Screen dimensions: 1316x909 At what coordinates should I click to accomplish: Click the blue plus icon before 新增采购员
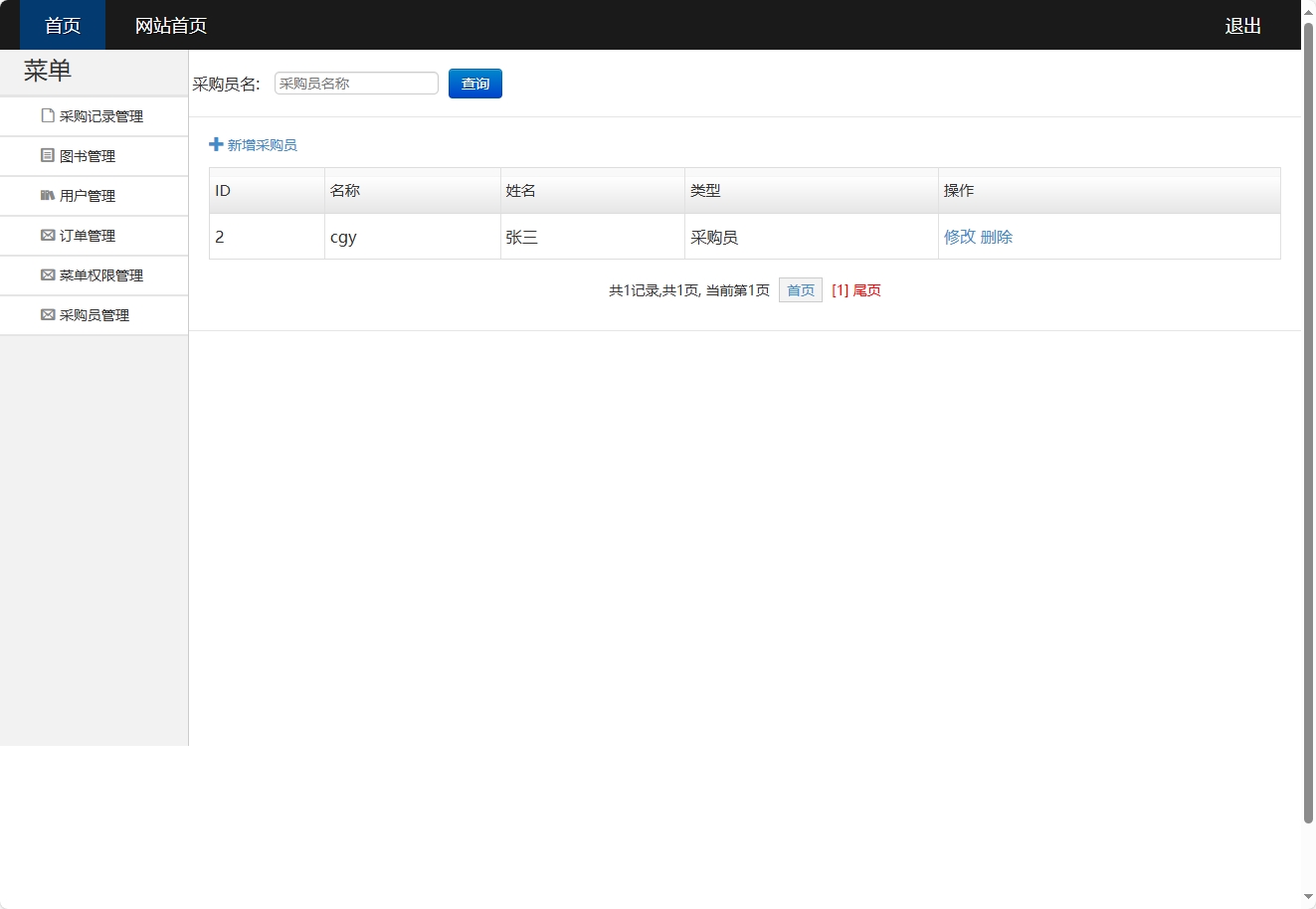point(216,143)
